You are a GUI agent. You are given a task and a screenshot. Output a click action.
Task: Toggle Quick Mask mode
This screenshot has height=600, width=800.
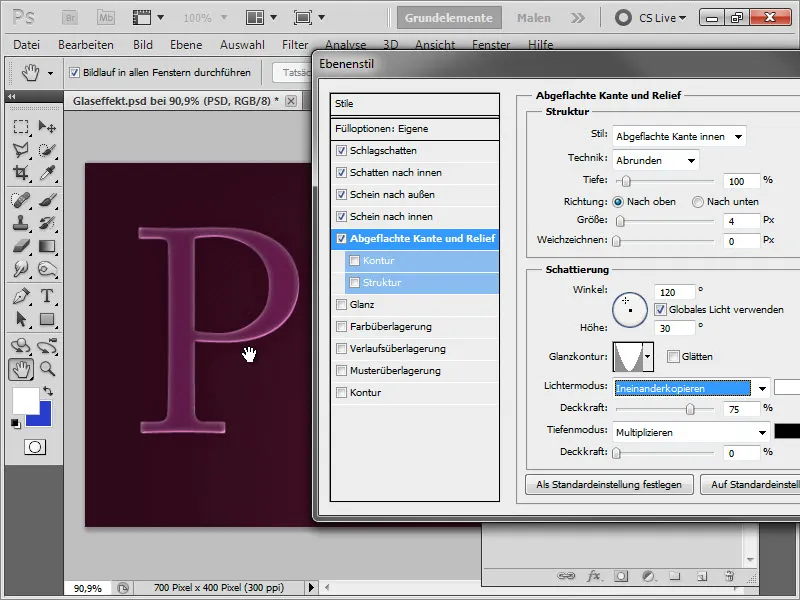click(35, 447)
